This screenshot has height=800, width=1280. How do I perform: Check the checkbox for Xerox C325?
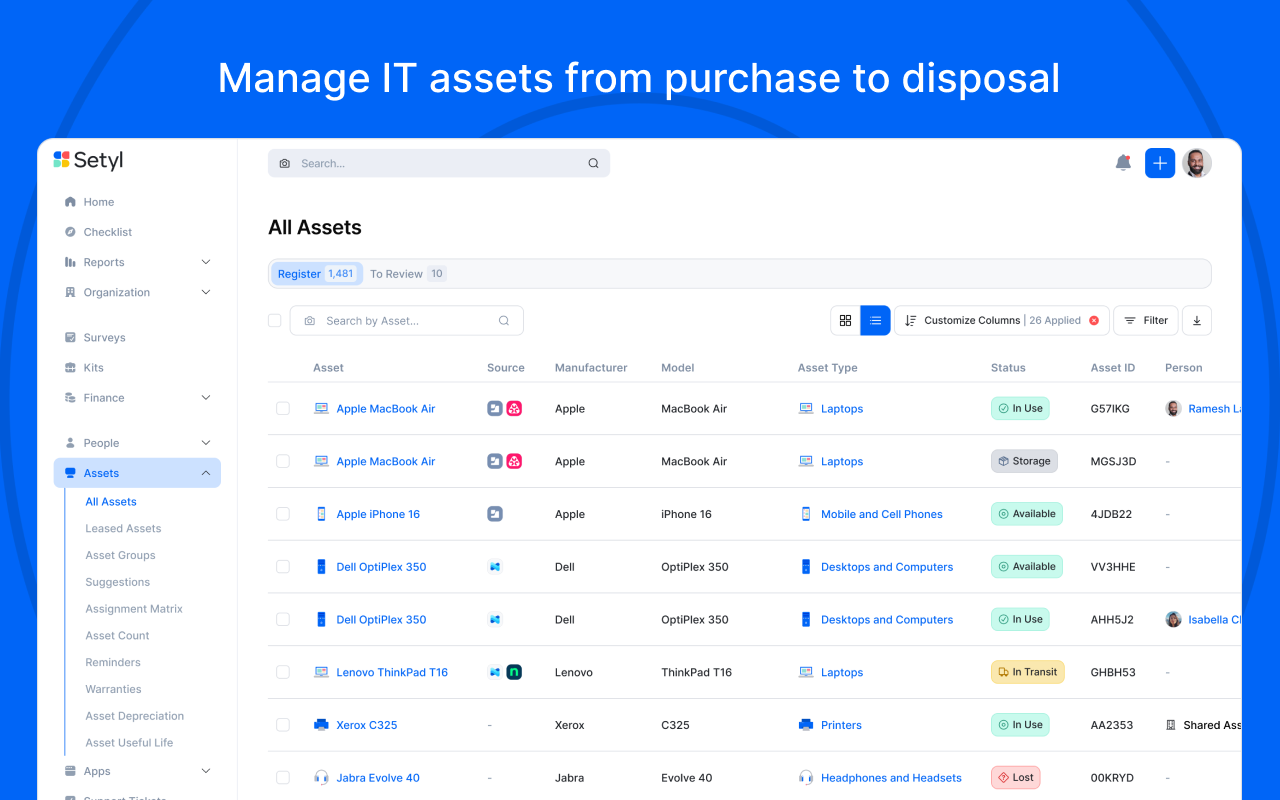point(283,724)
